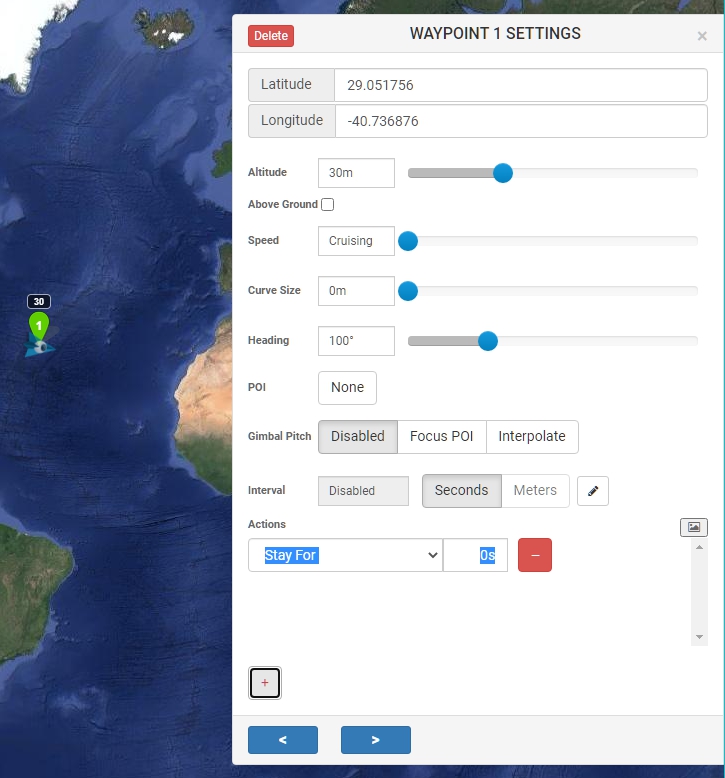
Task: Select green waypoint 1 marker on map
Action: pos(39,326)
